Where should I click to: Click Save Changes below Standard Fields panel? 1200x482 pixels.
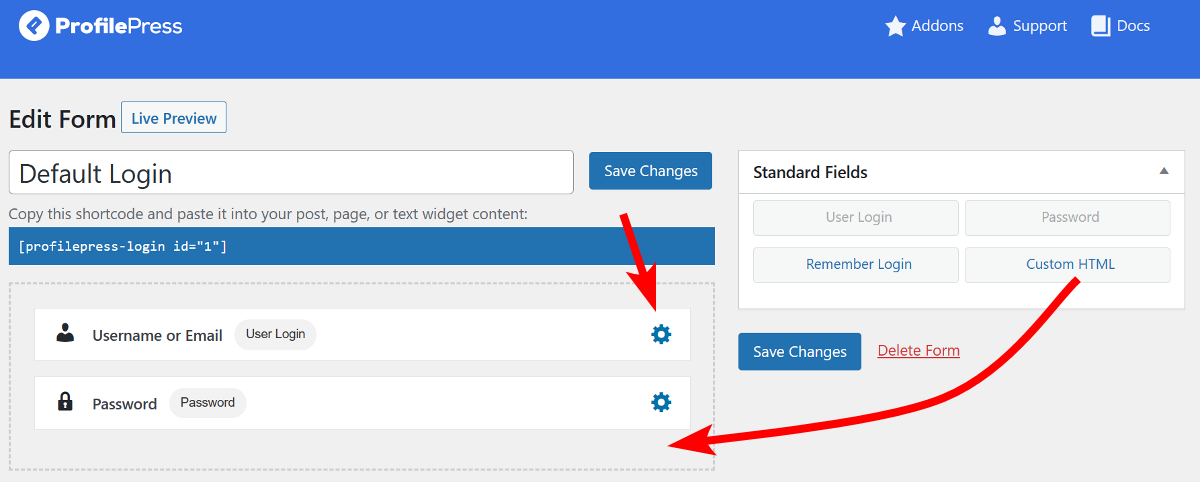[800, 352]
